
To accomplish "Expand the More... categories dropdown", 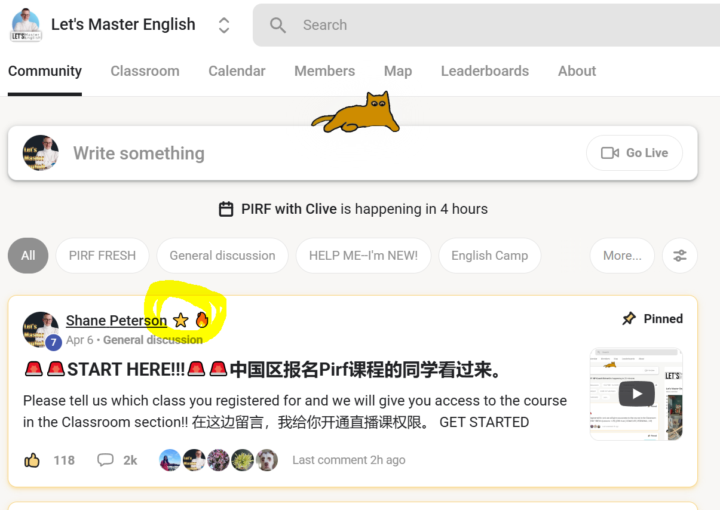I will click(x=622, y=256).
